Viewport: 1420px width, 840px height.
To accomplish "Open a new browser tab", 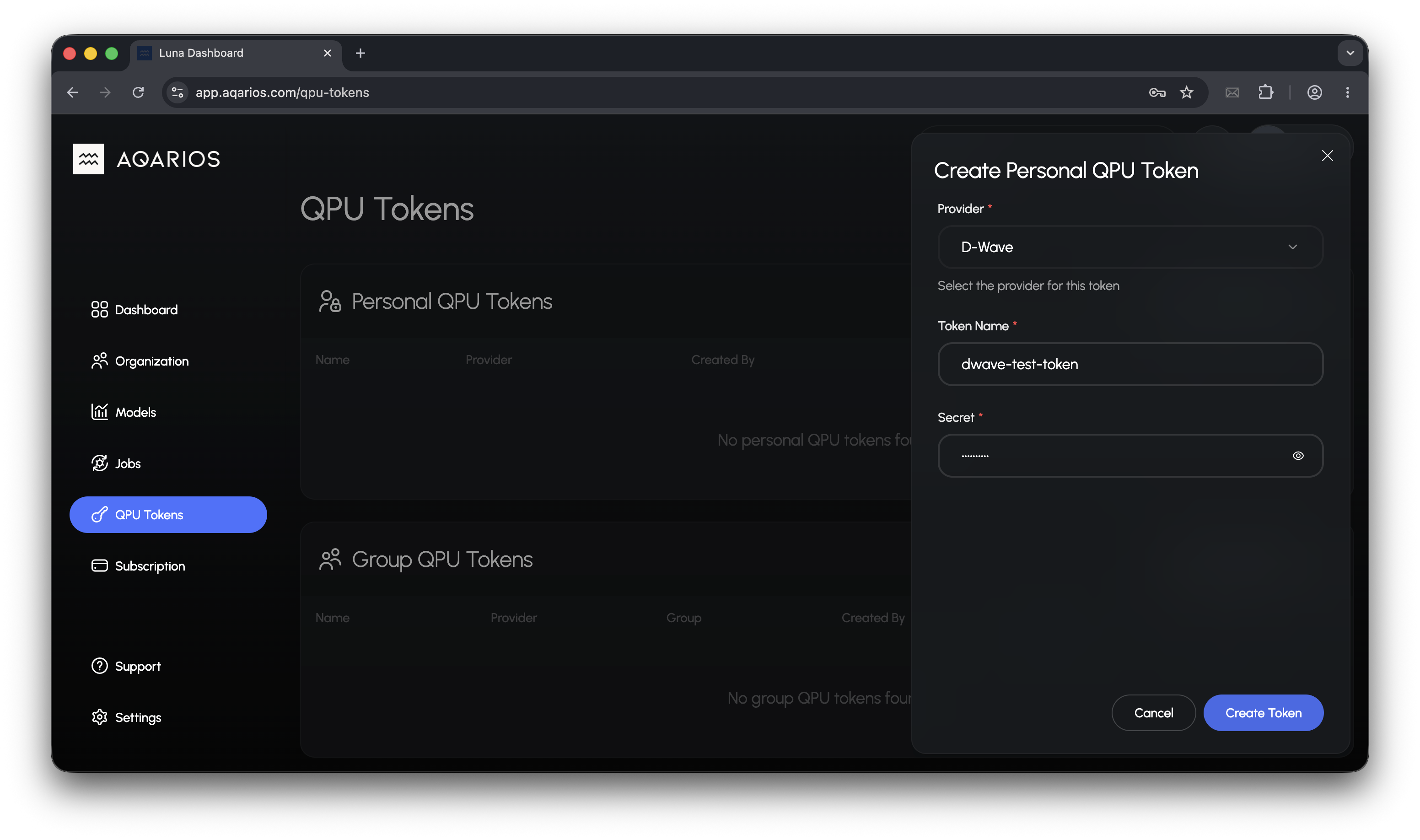I will click(x=360, y=53).
